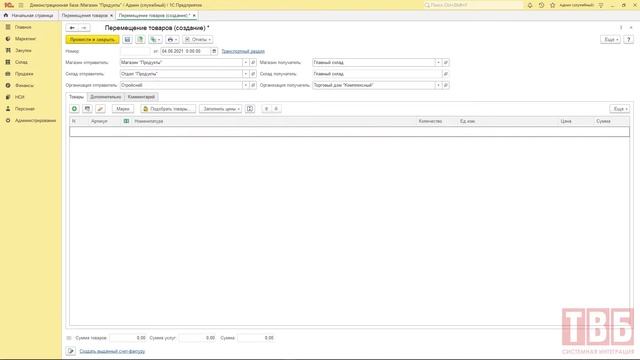
Task: Expand the Склад отправитель dropdown arrow
Action: [246, 74]
